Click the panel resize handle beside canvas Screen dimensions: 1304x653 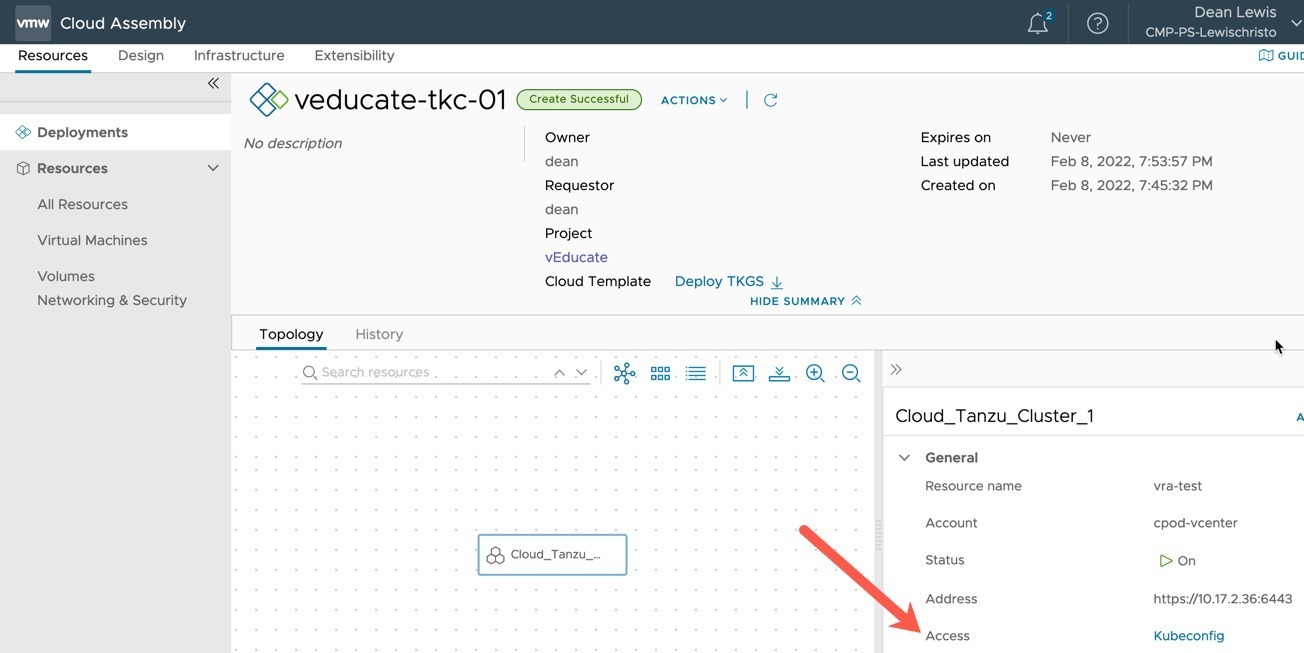[x=878, y=535]
